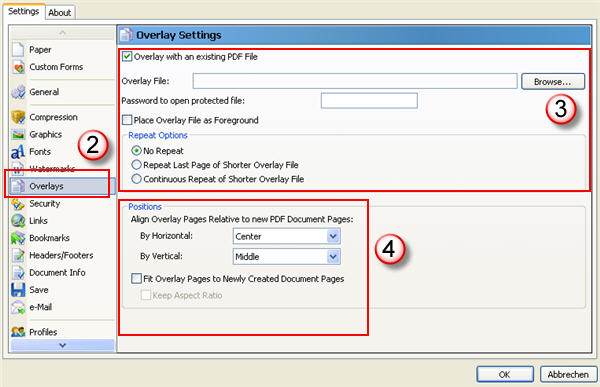
Task: Click the Document Info icon
Action: tap(18, 273)
